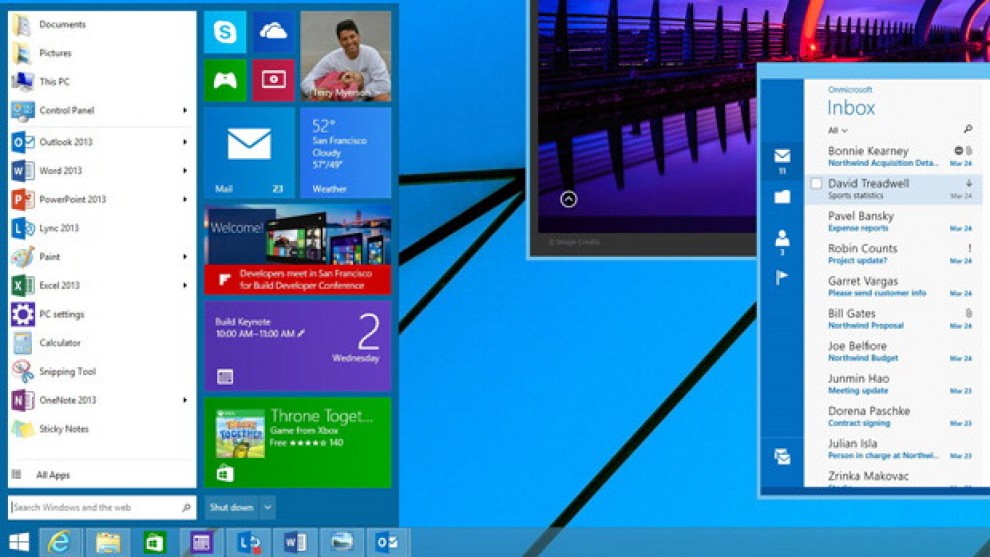Open Bonnie Kearney's Northwind Acquisition email

[x=892, y=156]
